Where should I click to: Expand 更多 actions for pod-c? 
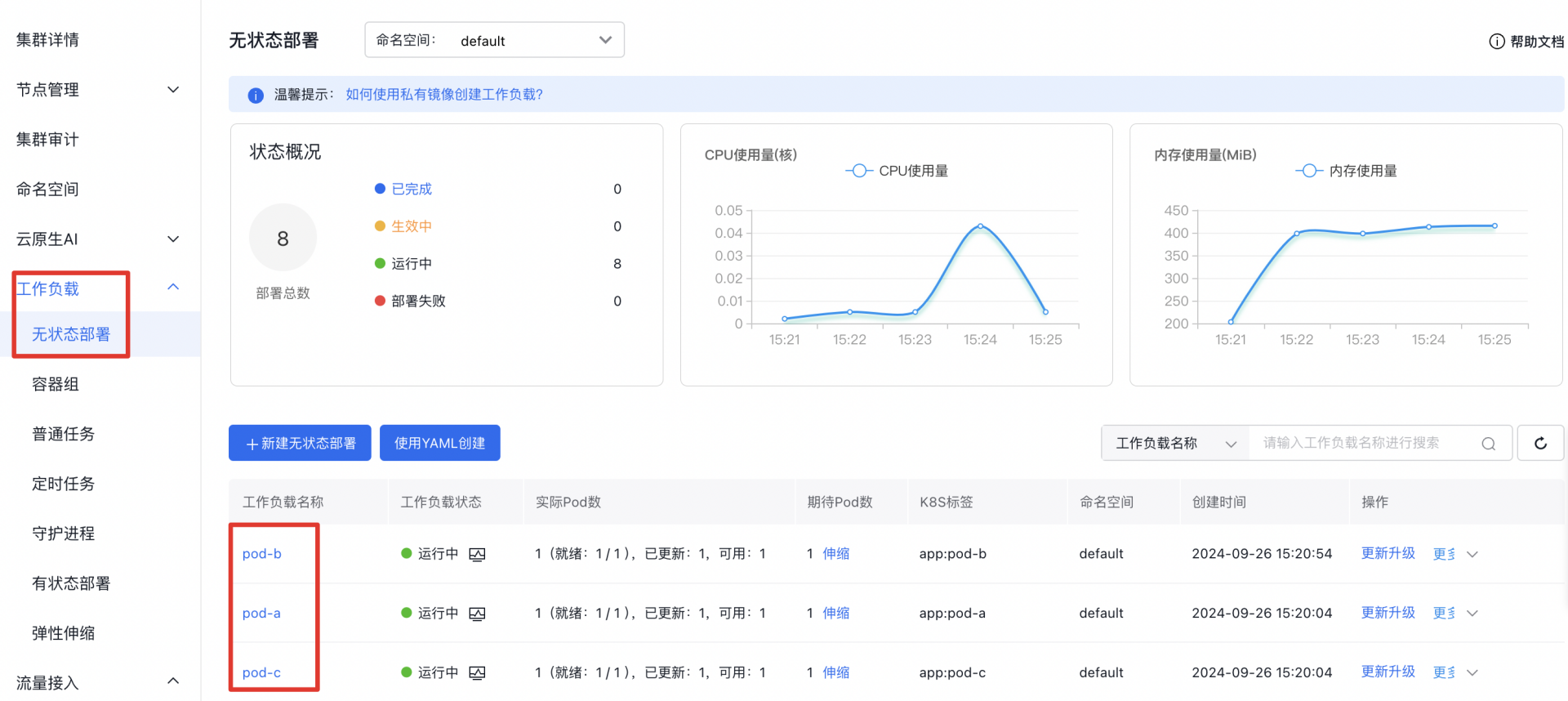point(1455,672)
